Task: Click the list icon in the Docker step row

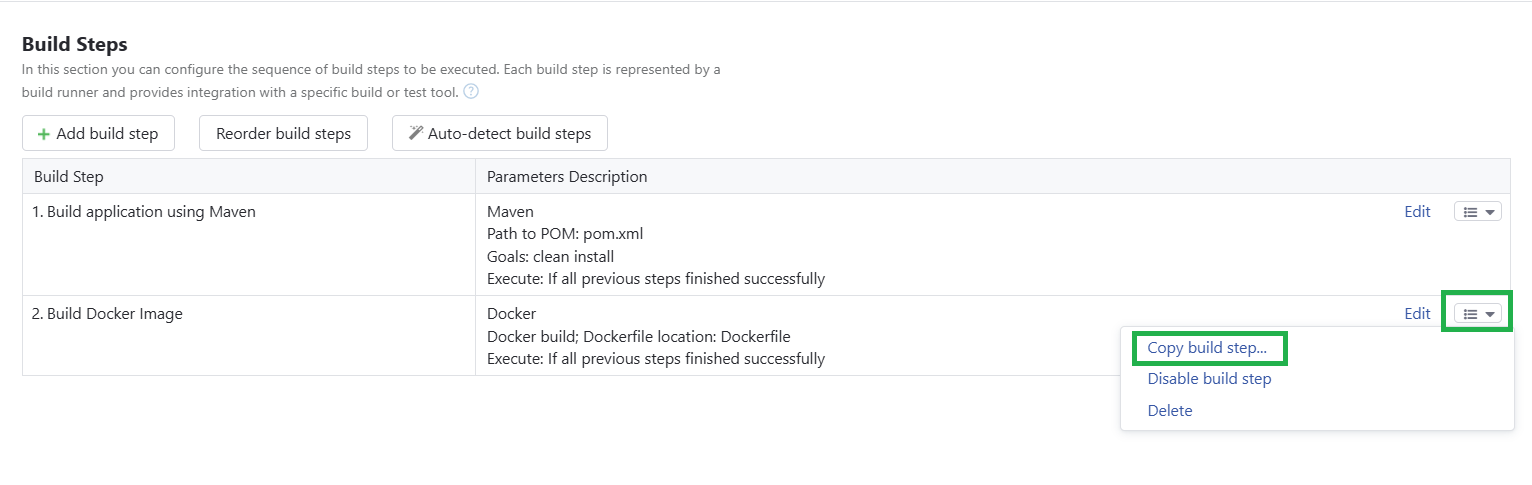Action: [1470, 314]
